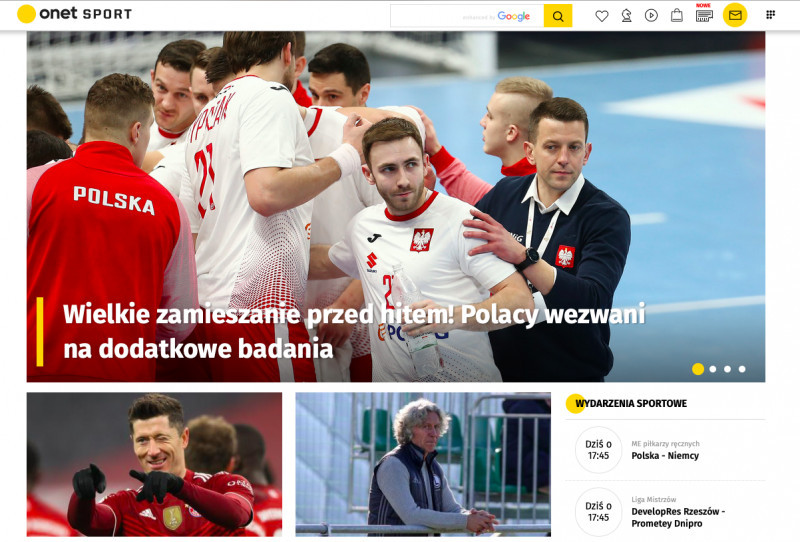Click the Onet Sport logo
This screenshot has height=542, width=800.
click(75, 14)
